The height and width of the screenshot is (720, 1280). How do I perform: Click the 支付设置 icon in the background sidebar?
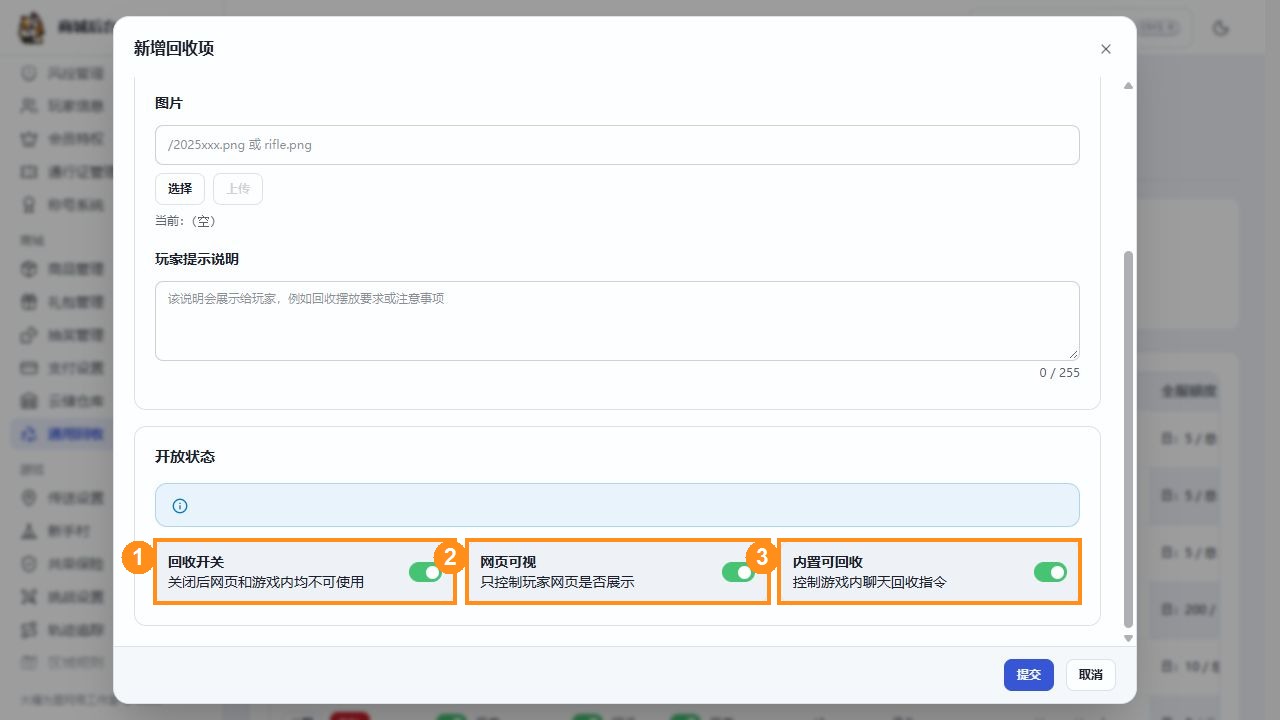point(29,367)
